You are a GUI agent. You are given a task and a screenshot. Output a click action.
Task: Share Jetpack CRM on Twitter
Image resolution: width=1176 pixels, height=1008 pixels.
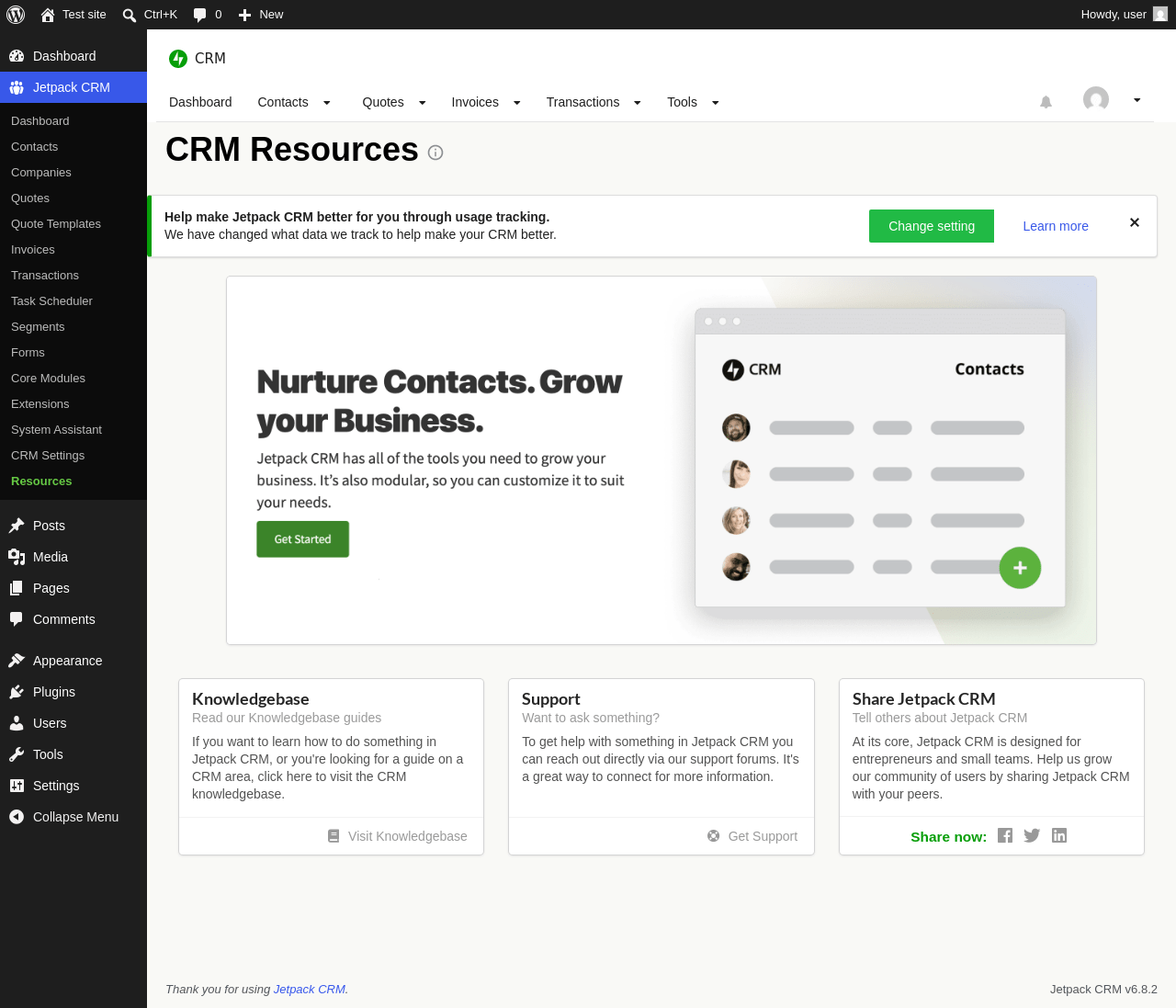1032,835
